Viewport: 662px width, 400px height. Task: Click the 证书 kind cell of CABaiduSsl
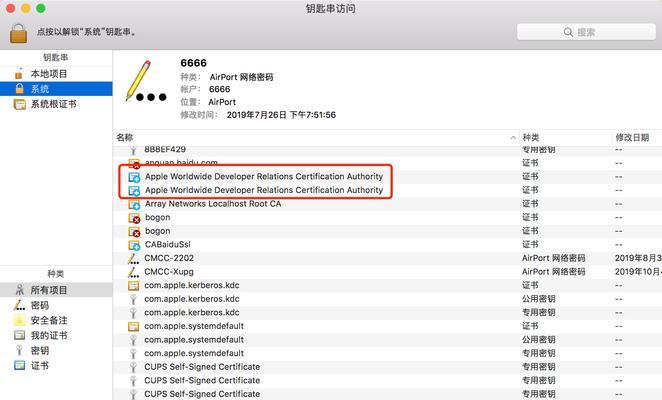pyautogui.click(x=530, y=245)
